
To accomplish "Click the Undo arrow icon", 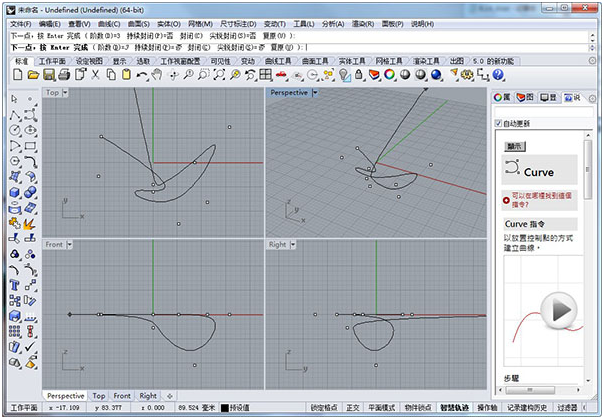I will [x=142, y=75].
